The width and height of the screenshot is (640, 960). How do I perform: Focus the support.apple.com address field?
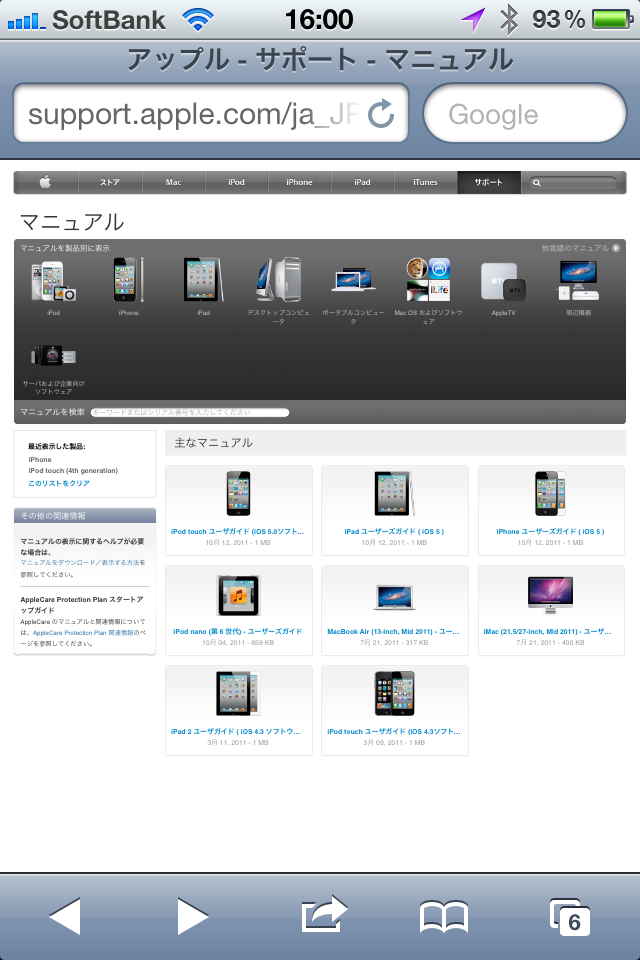coord(211,113)
